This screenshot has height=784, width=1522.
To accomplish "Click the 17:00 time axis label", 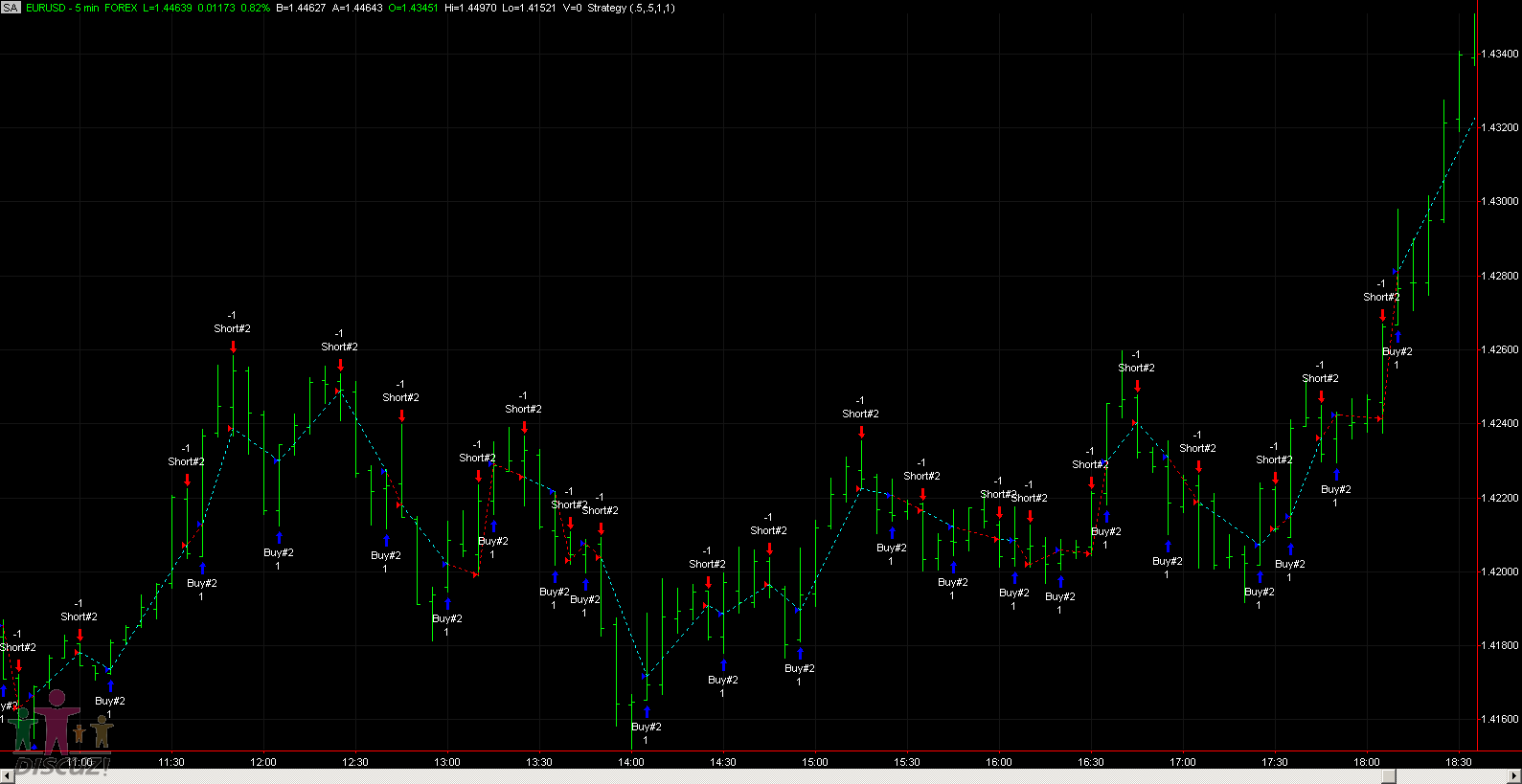I will (x=1183, y=762).
